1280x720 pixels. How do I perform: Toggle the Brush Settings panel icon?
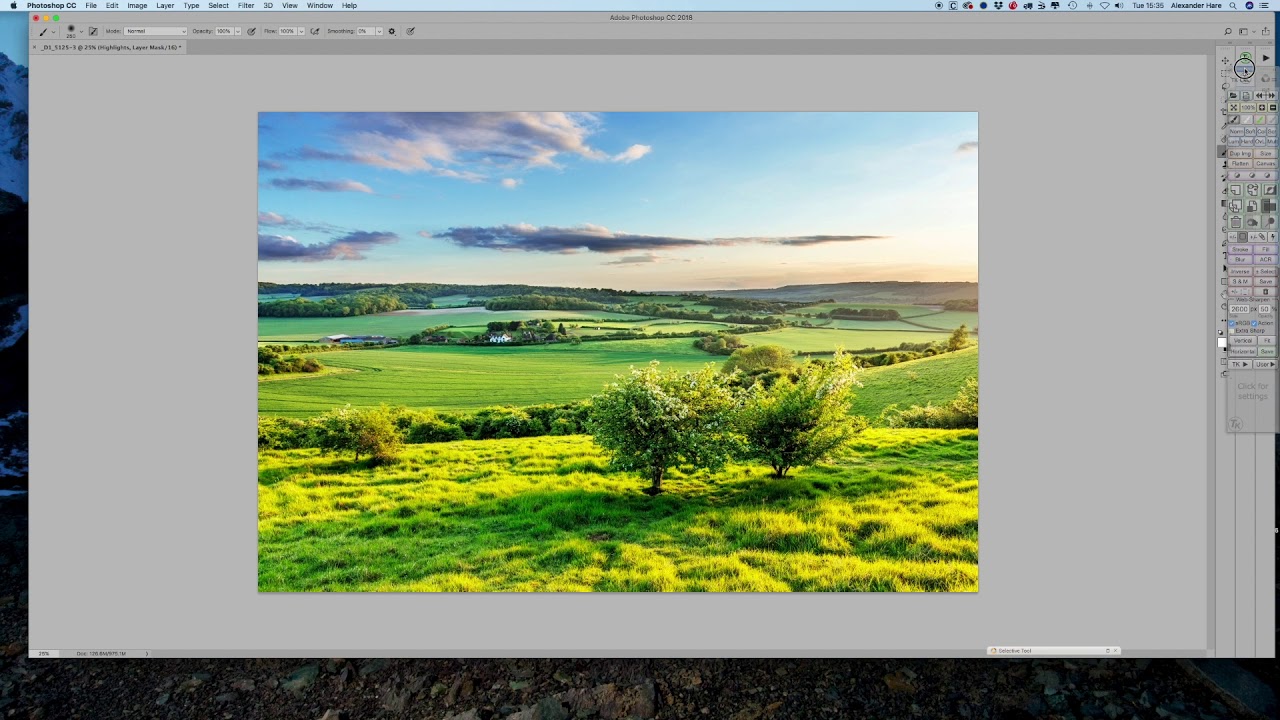pos(93,31)
